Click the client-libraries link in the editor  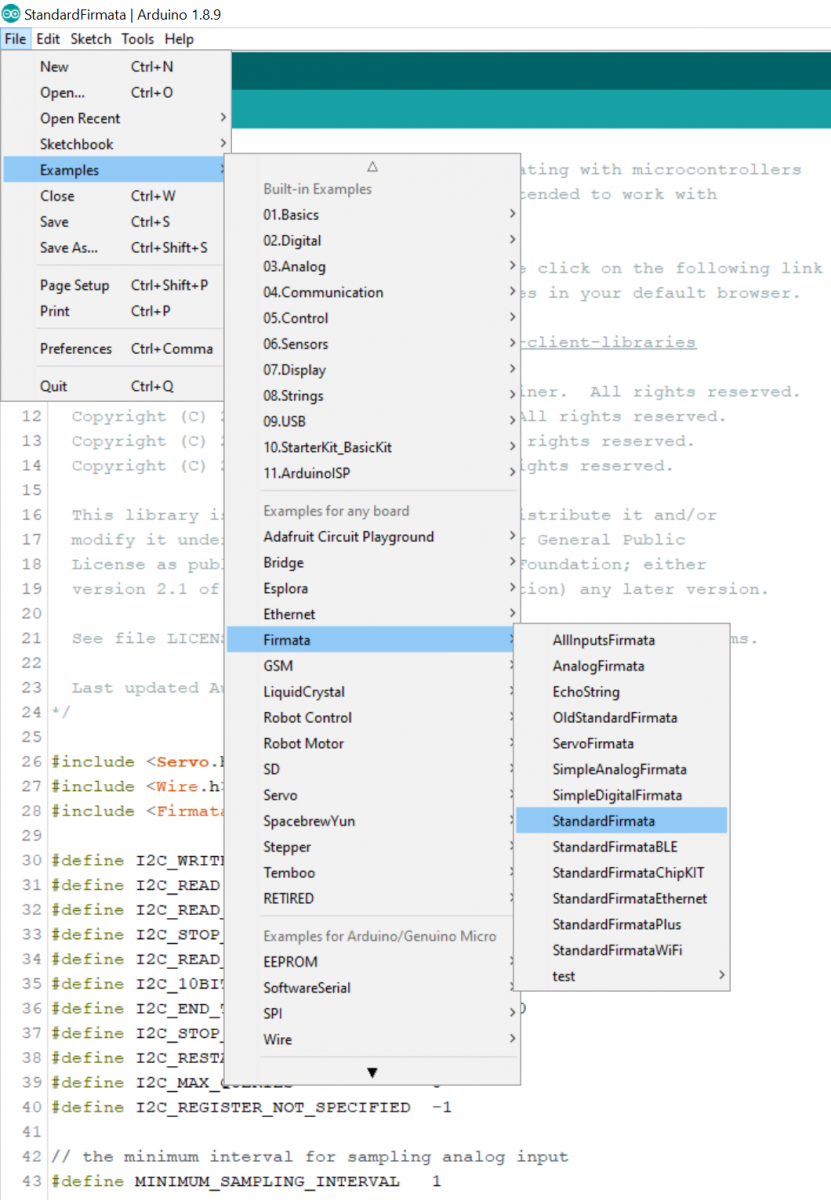609,342
